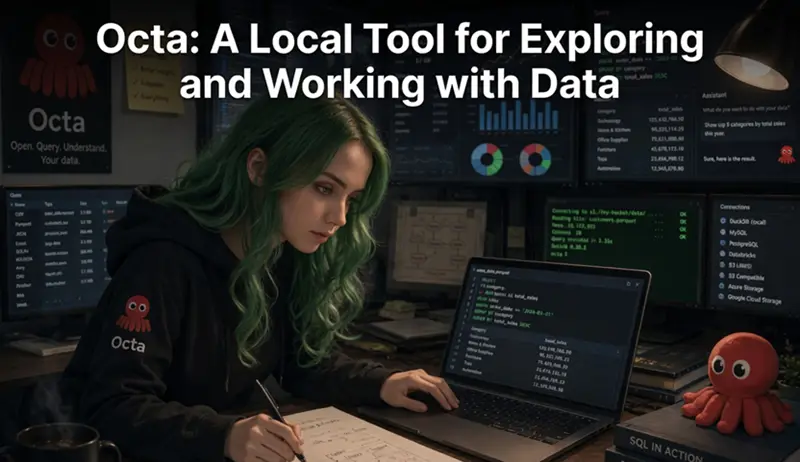The height and width of the screenshot is (462, 800).
Task: Click the left blue-green donut chart
Action: coord(486,159)
